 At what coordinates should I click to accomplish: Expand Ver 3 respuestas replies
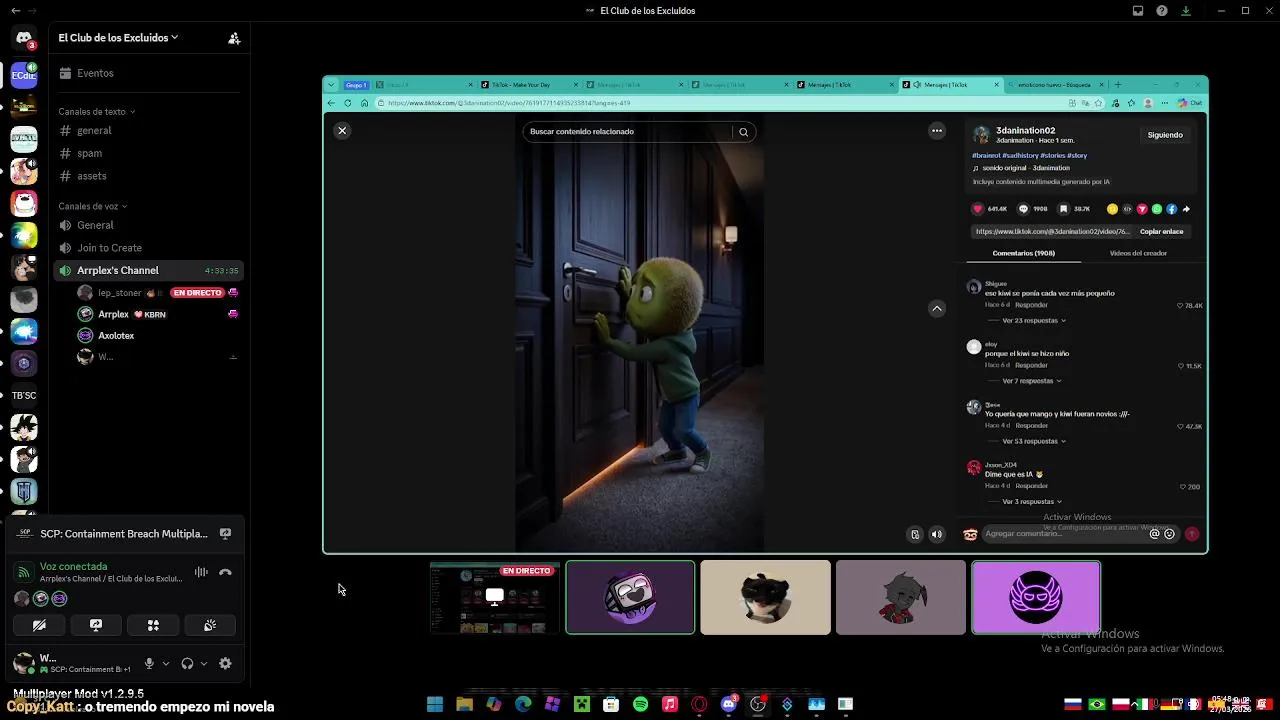click(x=1032, y=501)
